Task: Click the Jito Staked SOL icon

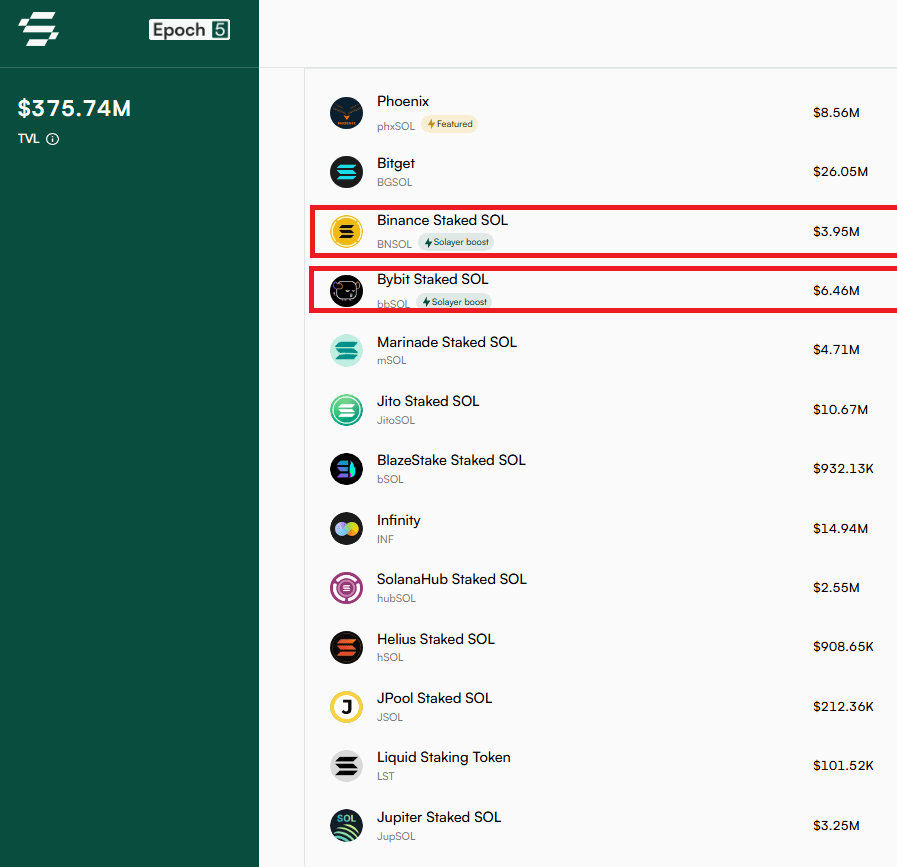Action: (x=346, y=410)
